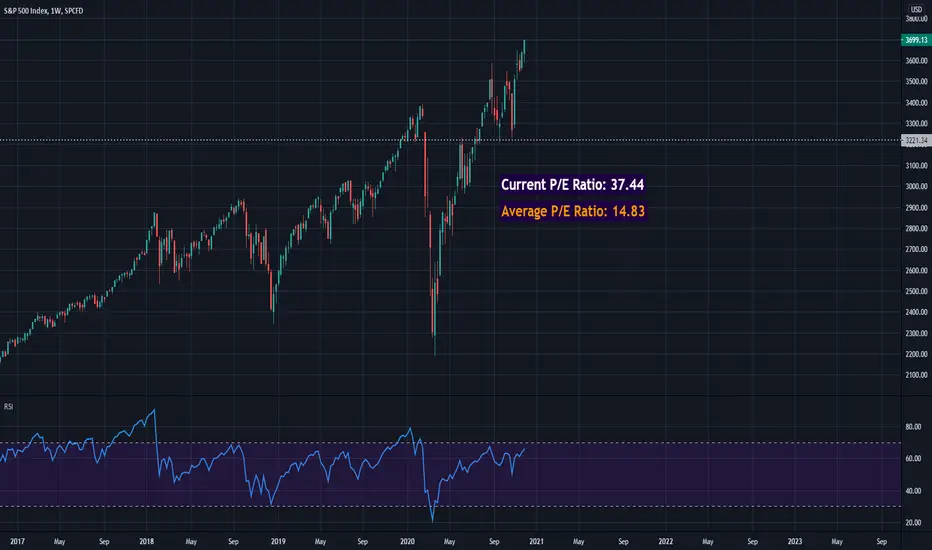Click the 2300.00 price axis label

click(917, 334)
